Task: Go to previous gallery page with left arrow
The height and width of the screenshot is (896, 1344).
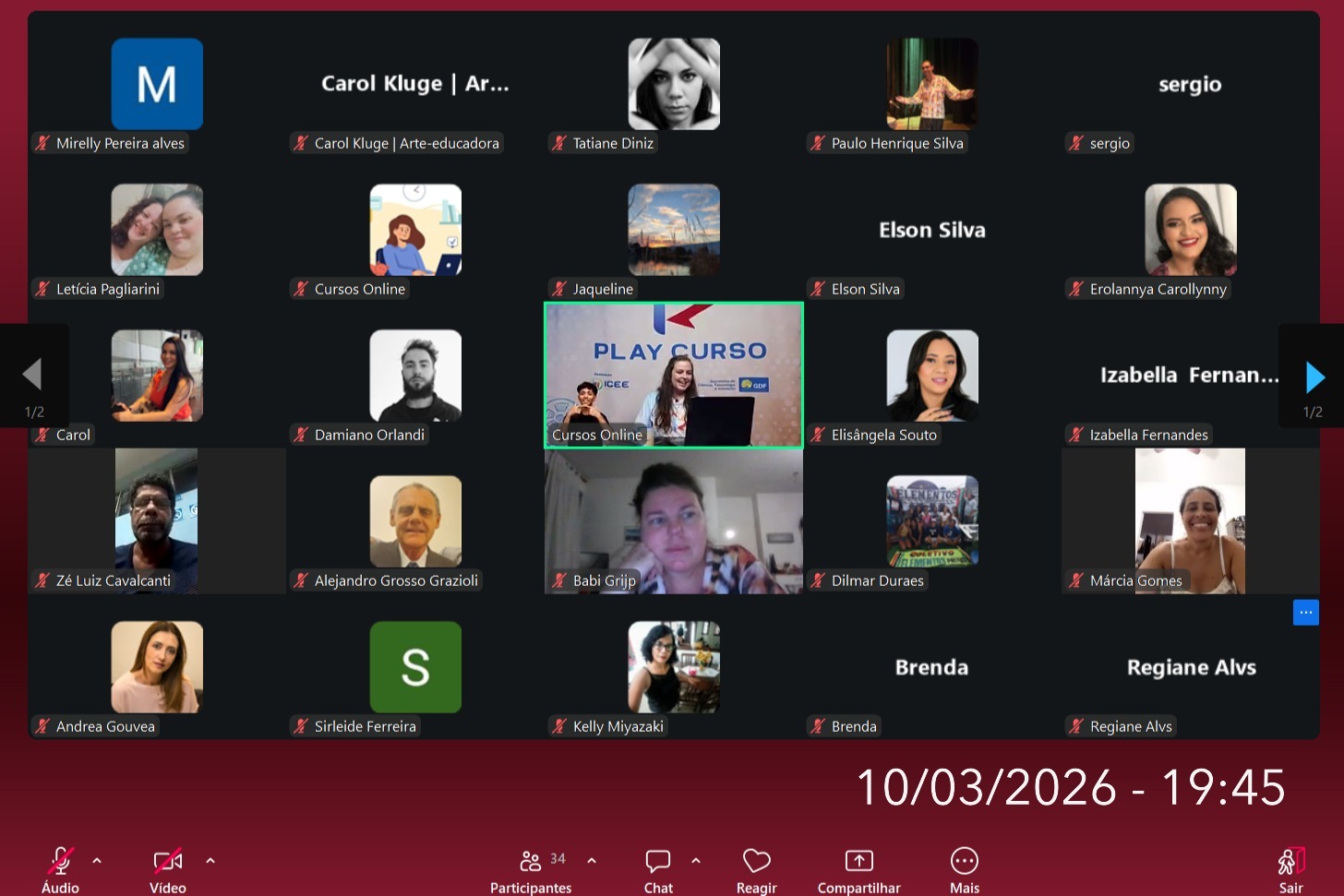Action: (32, 375)
